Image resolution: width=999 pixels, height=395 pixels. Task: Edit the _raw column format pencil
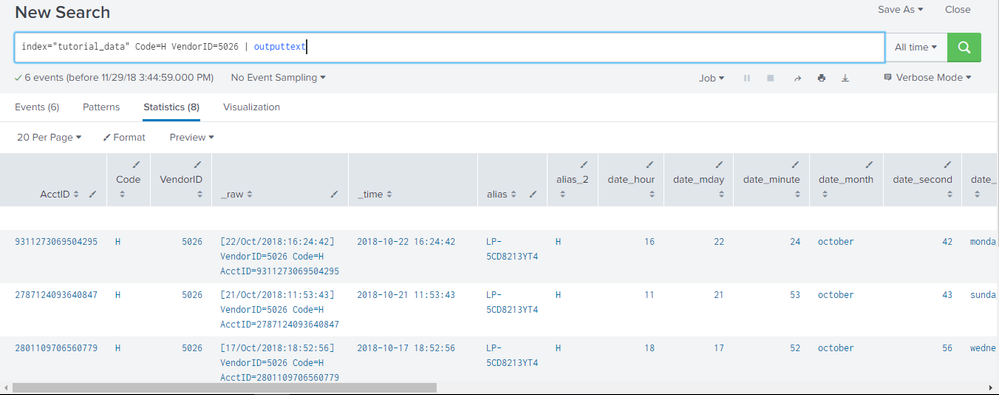point(334,195)
